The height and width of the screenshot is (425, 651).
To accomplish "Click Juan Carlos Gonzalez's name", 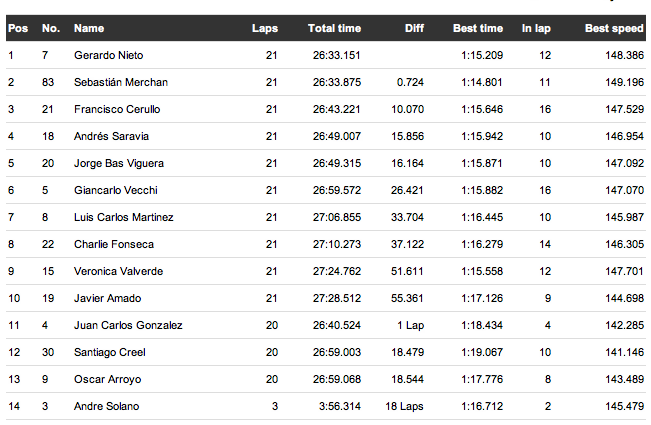I will [x=128, y=325].
